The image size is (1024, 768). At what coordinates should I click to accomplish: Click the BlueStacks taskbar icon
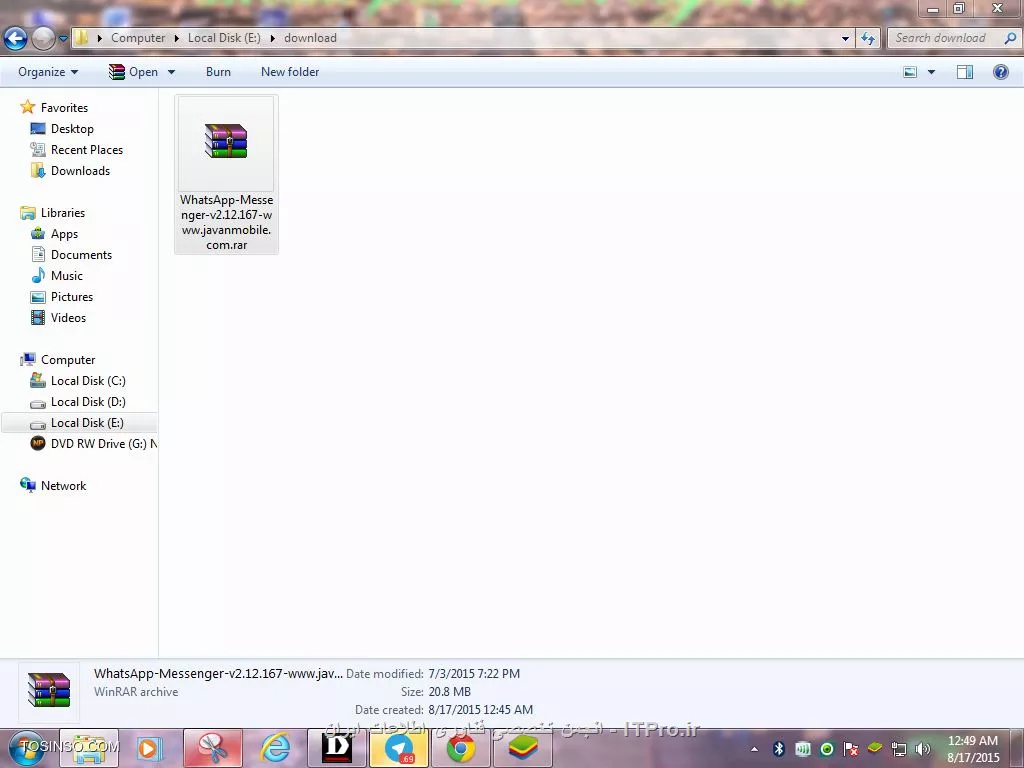click(522, 748)
